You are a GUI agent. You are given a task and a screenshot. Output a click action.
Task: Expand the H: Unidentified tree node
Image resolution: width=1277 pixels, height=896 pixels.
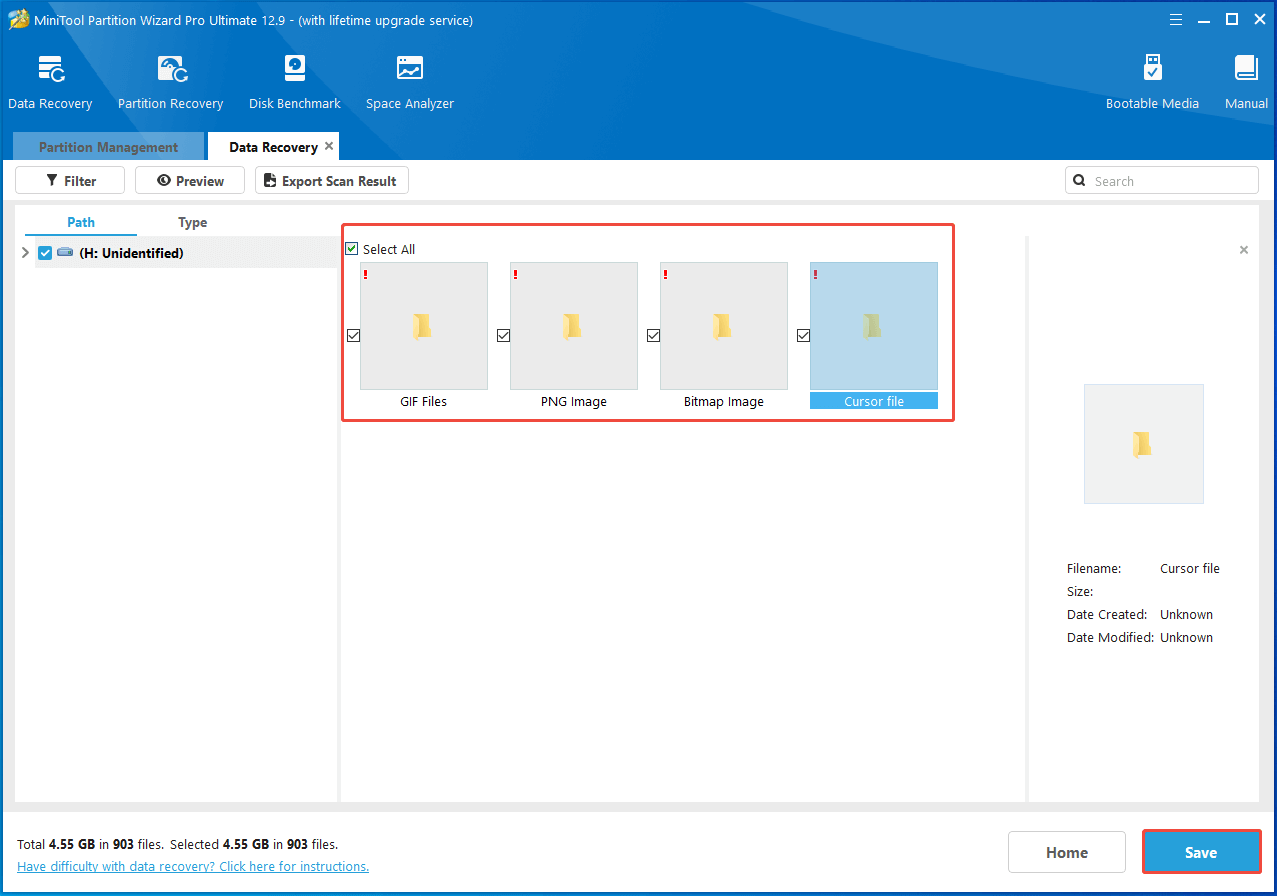pyautogui.click(x=25, y=253)
